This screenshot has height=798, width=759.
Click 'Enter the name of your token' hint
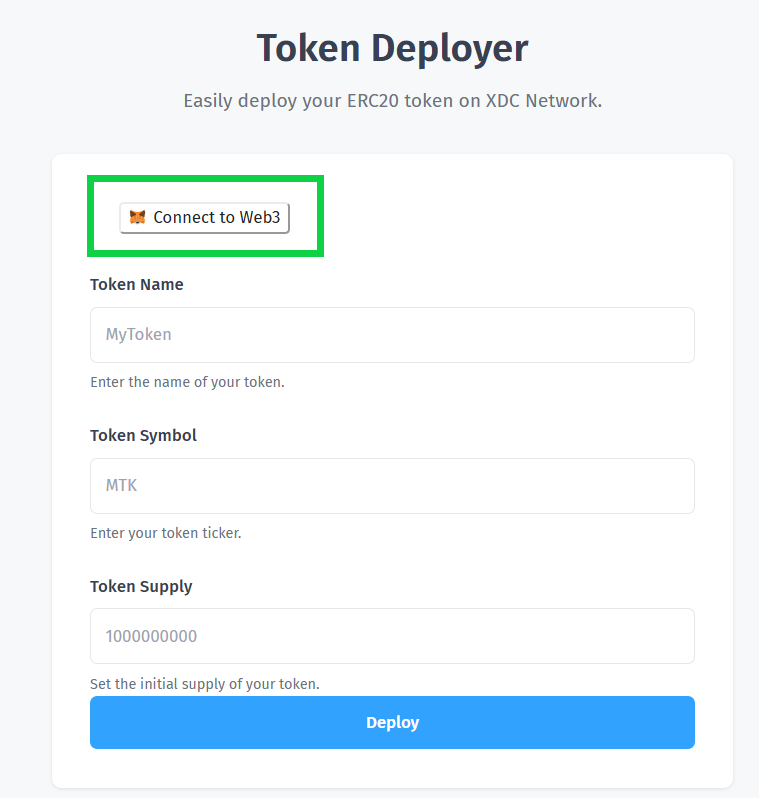coord(187,382)
